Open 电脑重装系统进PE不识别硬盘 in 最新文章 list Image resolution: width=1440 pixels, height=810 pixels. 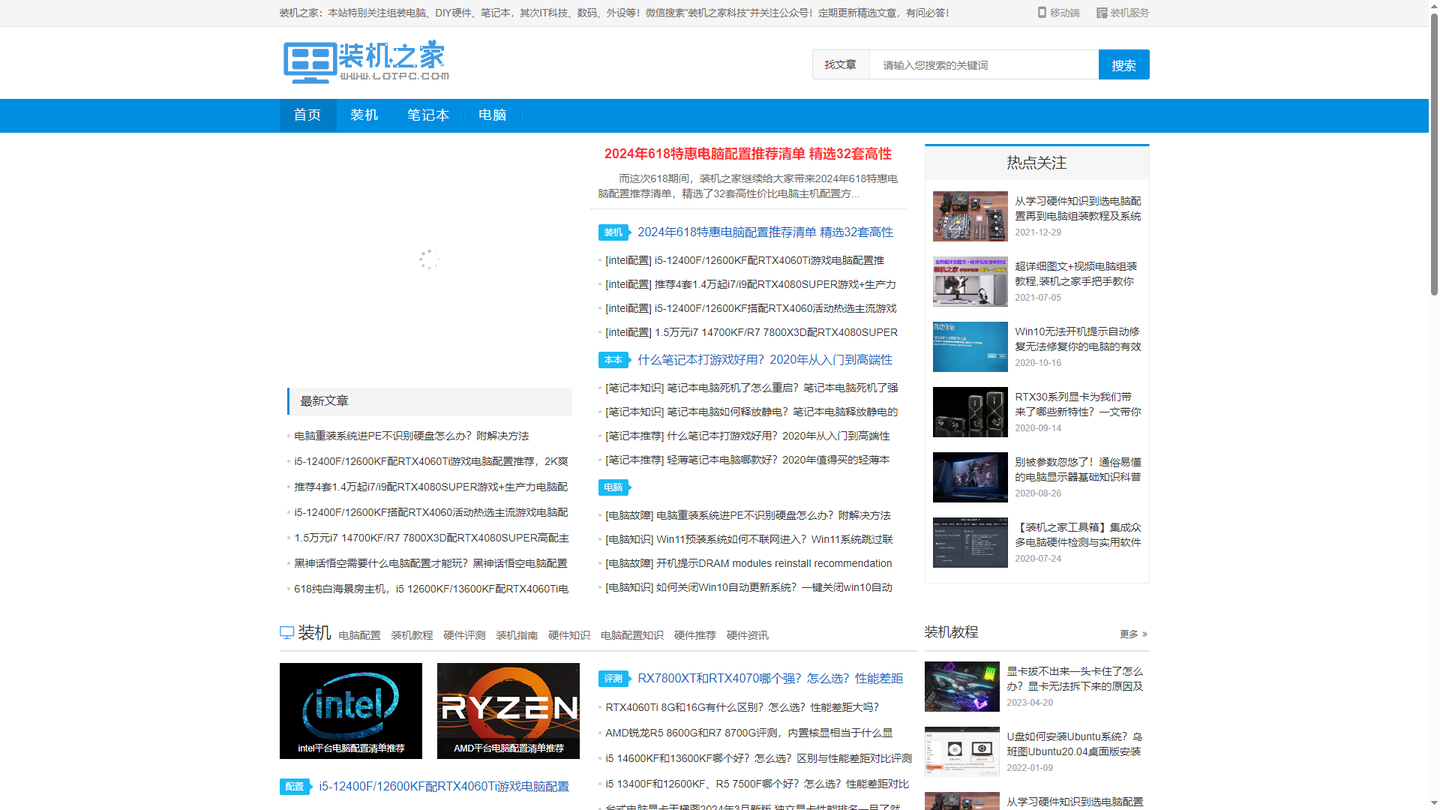pos(412,436)
